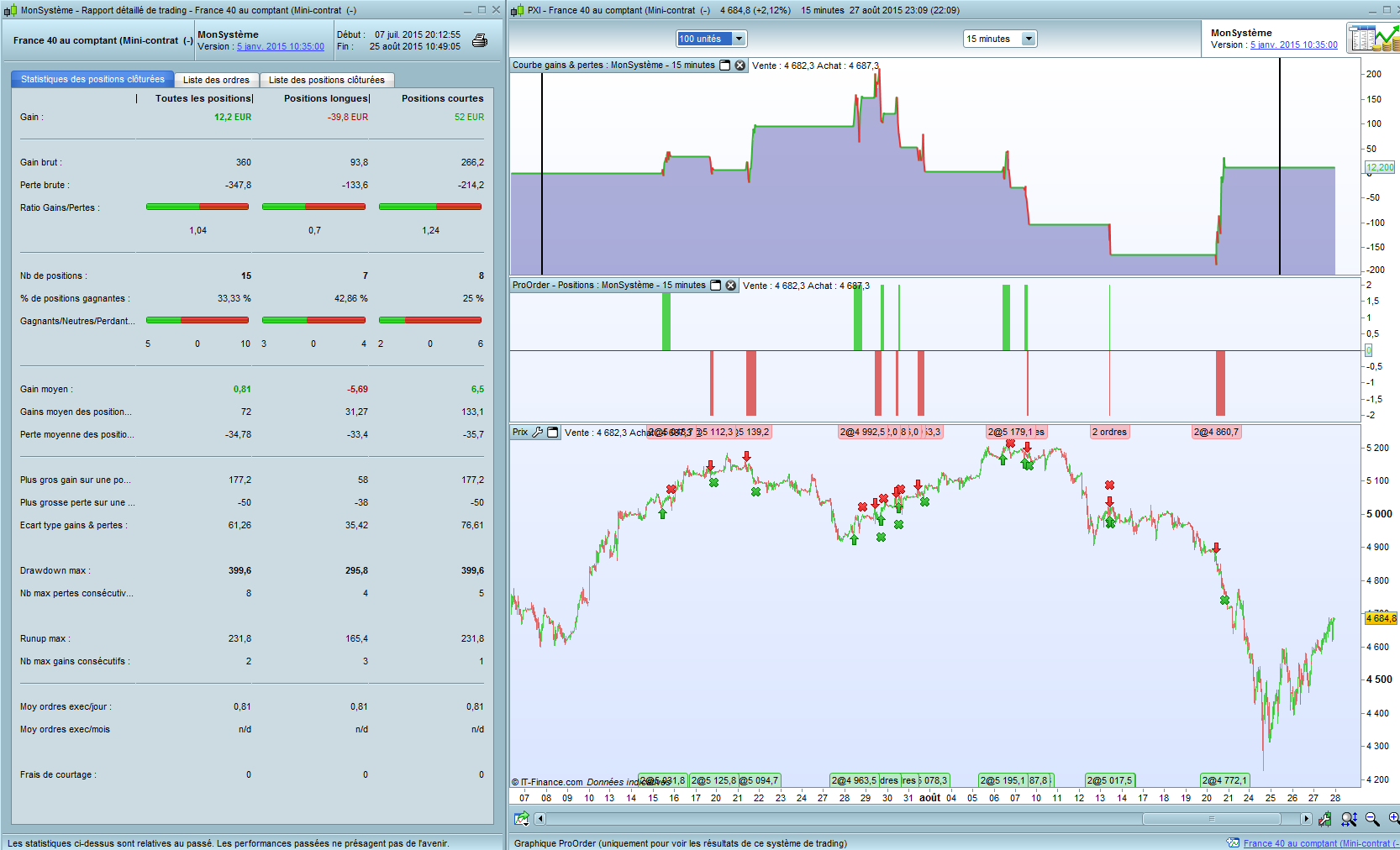Viewport: 1400px width, 850px height.
Task: Click the print report icon
Action: [x=480, y=40]
